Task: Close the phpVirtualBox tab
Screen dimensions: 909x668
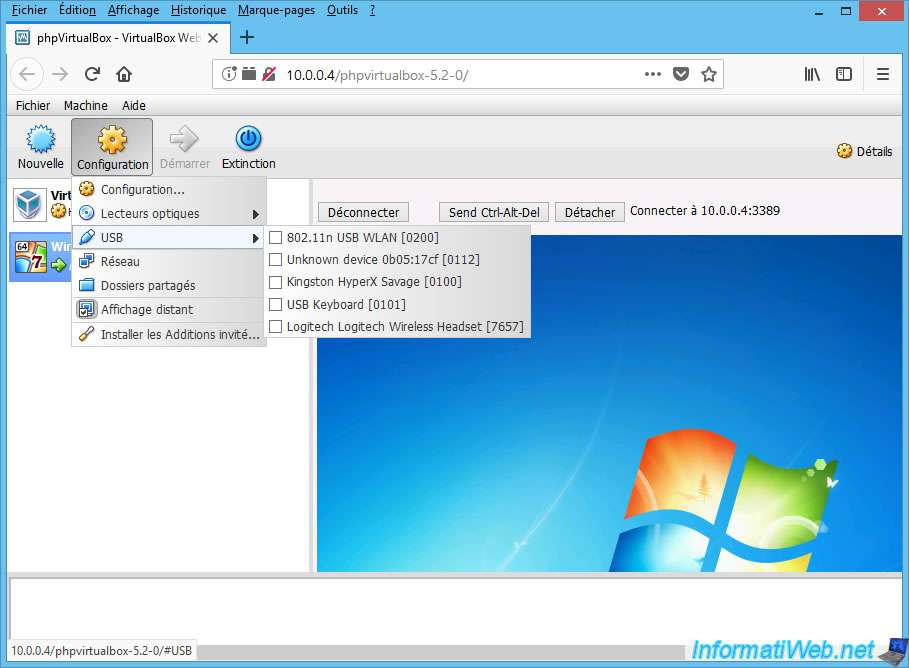Action: [213, 38]
